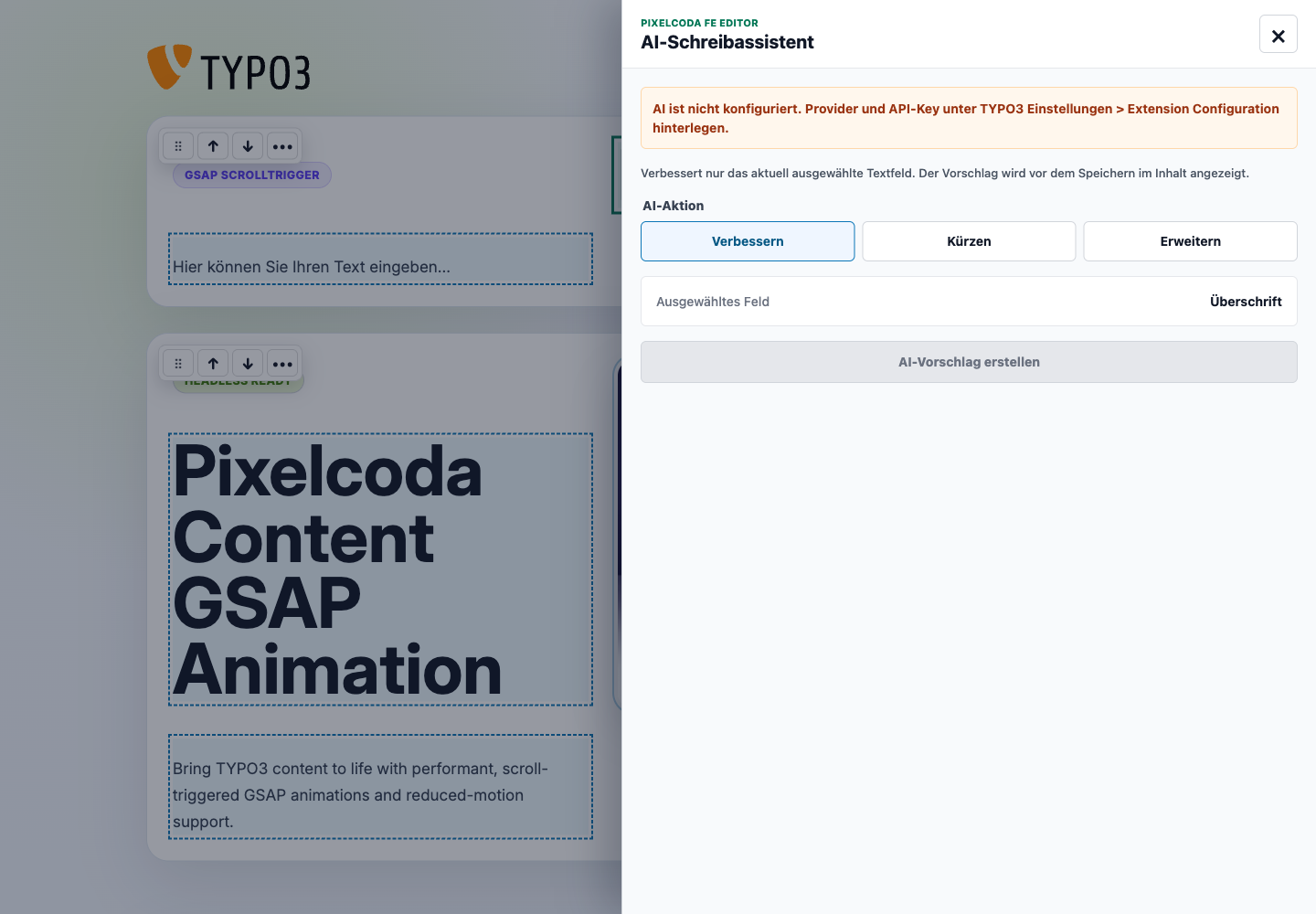Select the Pixelcoda Content GSAP Animation heading
This screenshot has width=1316, height=914.
[380, 569]
